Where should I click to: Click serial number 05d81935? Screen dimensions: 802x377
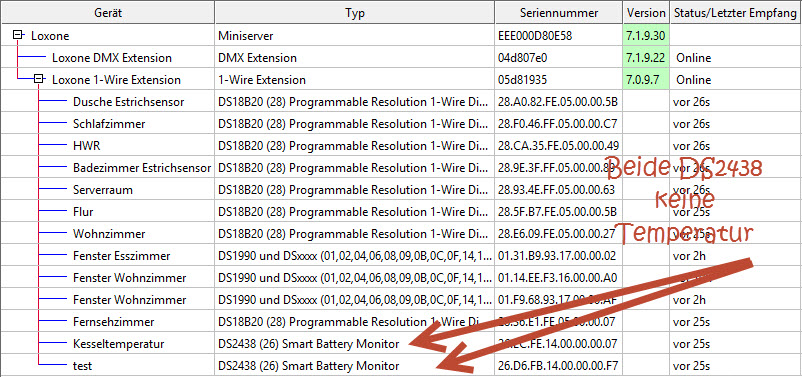[522, 80]
